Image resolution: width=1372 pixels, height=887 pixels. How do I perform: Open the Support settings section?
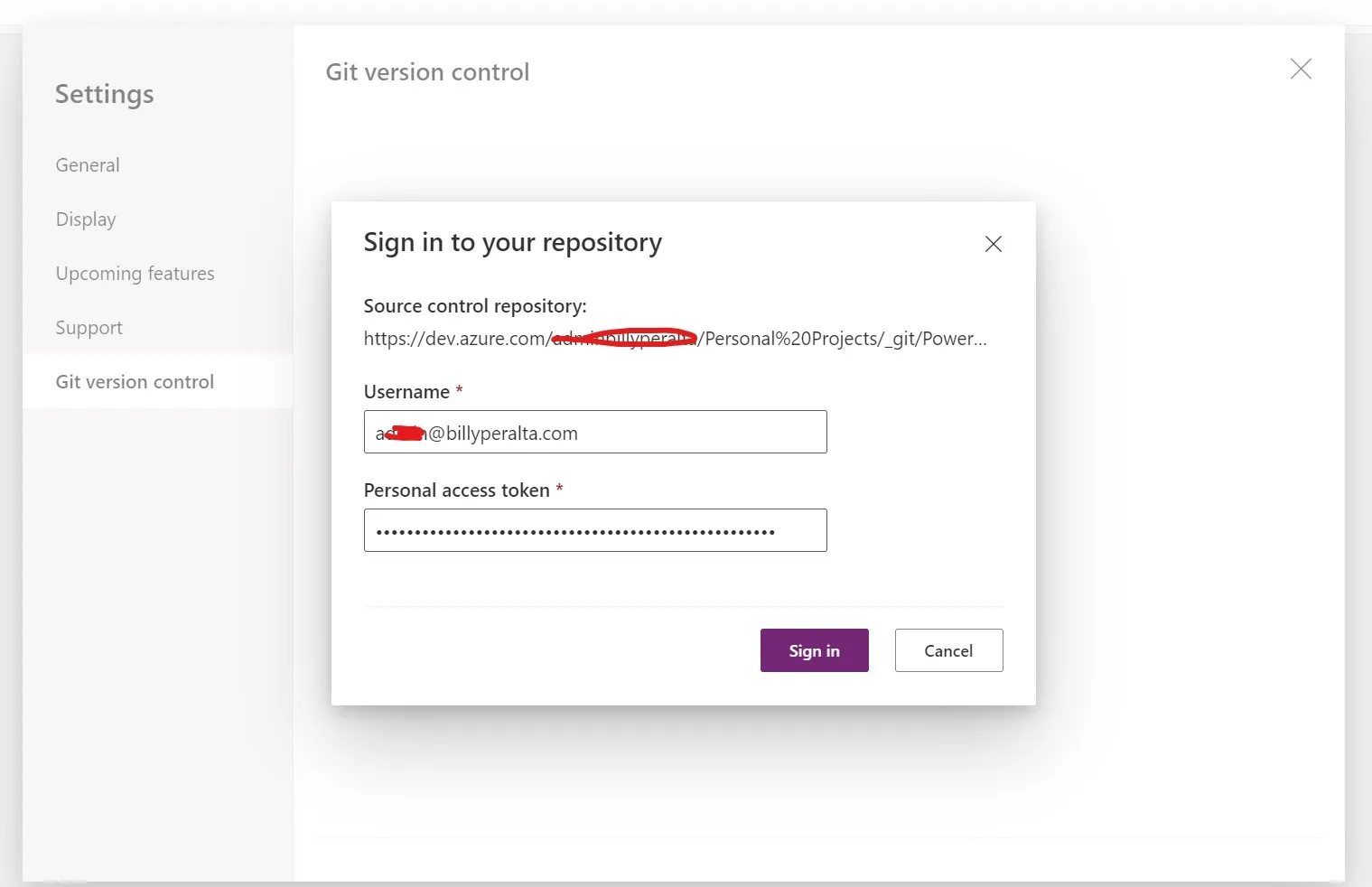89,327
